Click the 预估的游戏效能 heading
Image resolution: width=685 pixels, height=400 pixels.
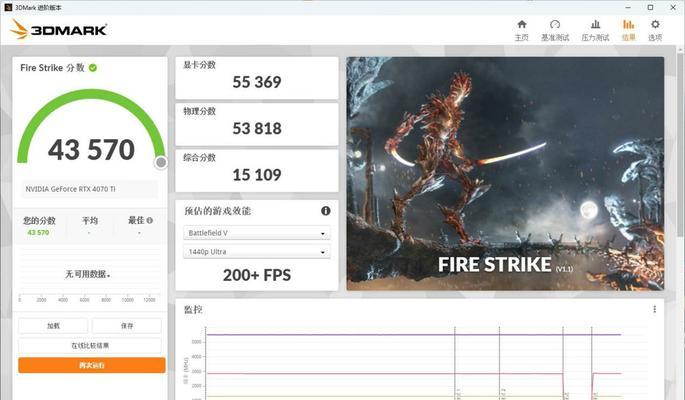(218, 211)
